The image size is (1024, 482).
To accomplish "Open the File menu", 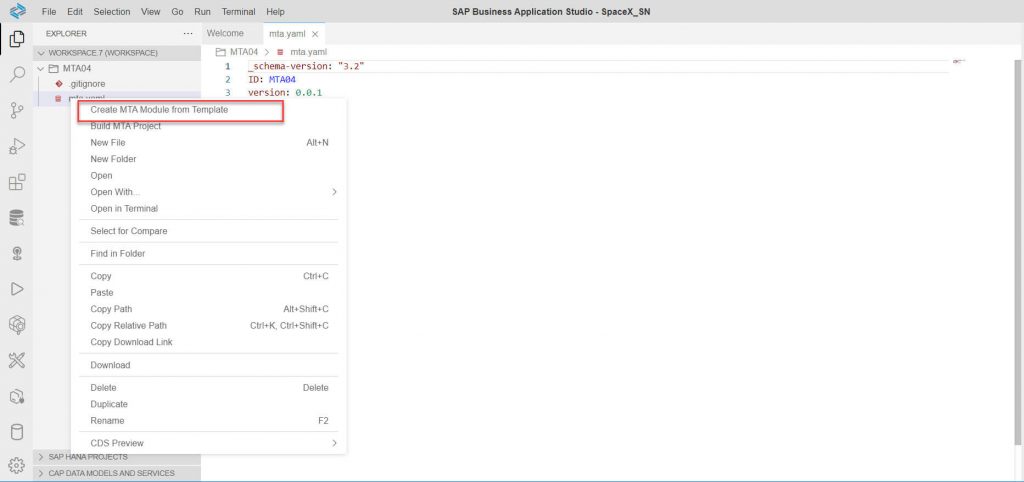I will pos(48,12).
